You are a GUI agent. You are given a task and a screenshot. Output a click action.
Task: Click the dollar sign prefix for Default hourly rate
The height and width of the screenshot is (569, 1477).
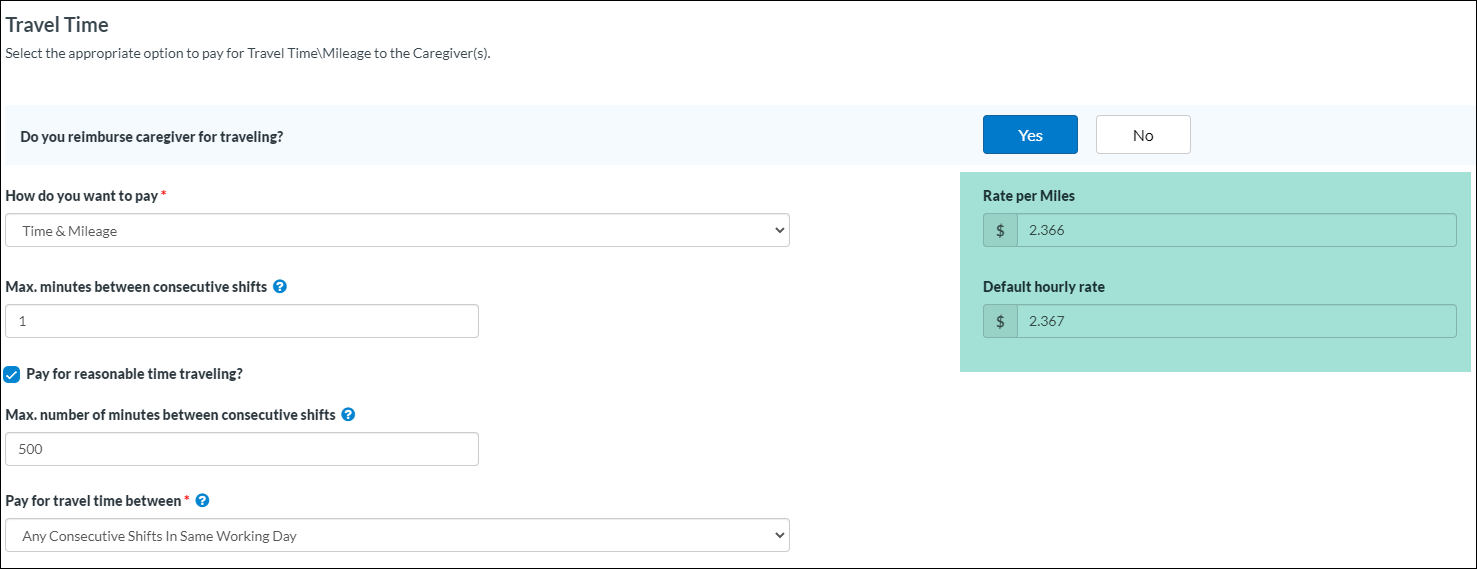pyautogui.click(x=1000, y=321)
